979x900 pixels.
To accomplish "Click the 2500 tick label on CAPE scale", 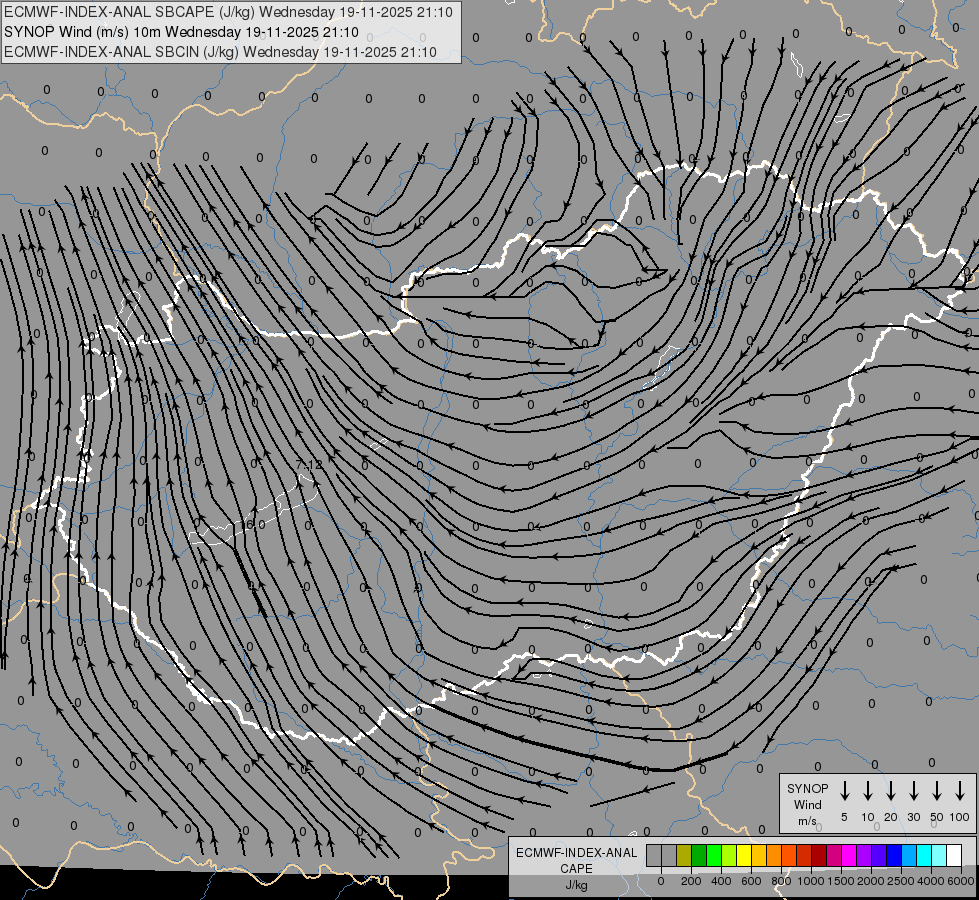I will point(901,881).
